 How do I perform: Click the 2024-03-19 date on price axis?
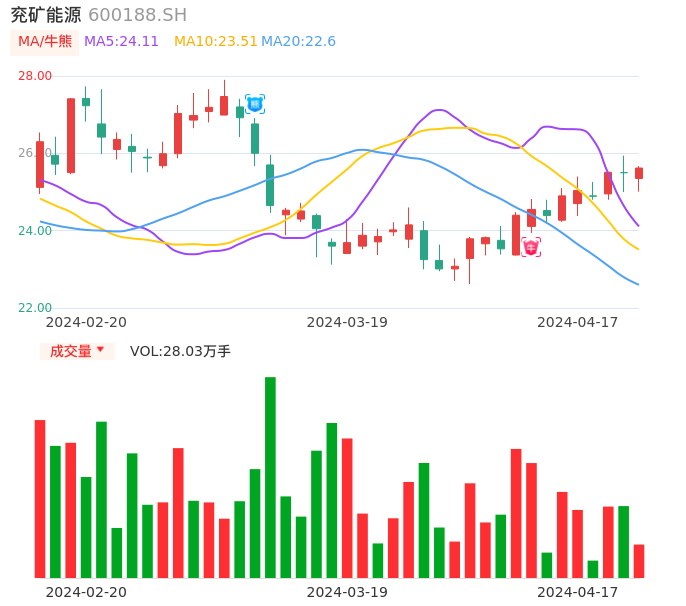[x=347, y=322]
